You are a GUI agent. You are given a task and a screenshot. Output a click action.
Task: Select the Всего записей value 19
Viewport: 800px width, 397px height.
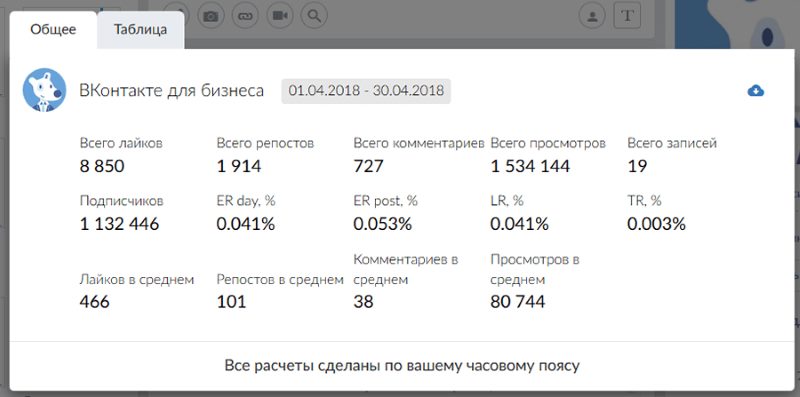(x=637, y=166)
